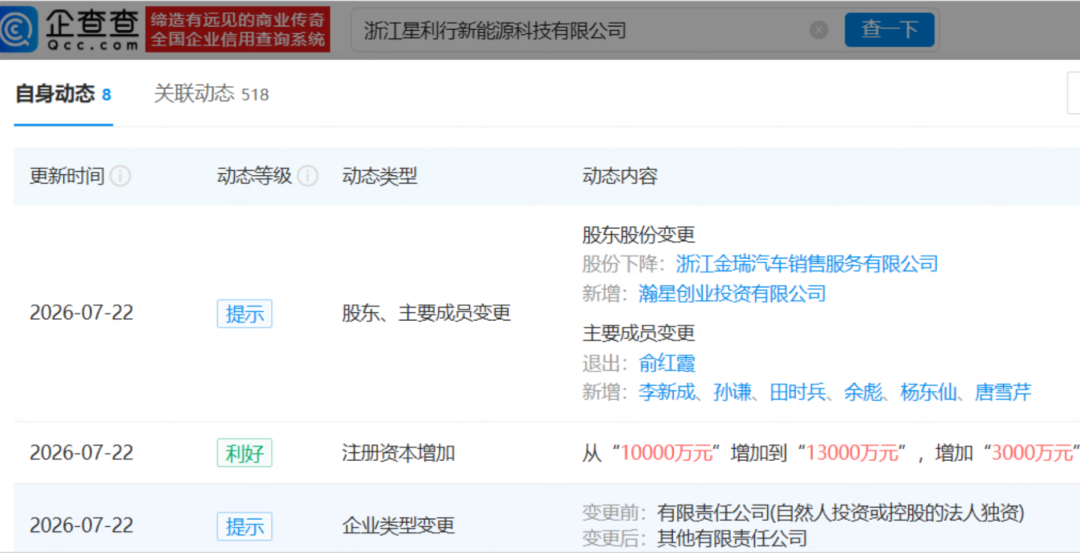Open 田时兵 profile link
1080x553 pixels.
coord(798,393)
